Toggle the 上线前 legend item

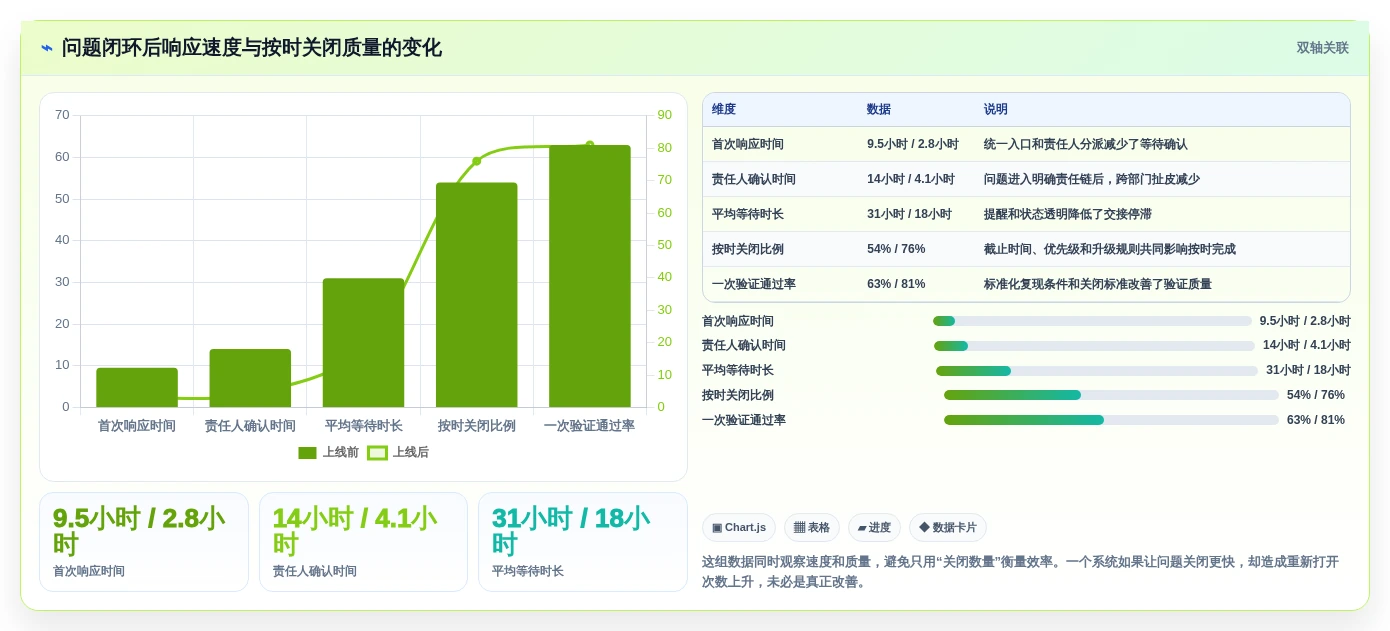point(328,453)
